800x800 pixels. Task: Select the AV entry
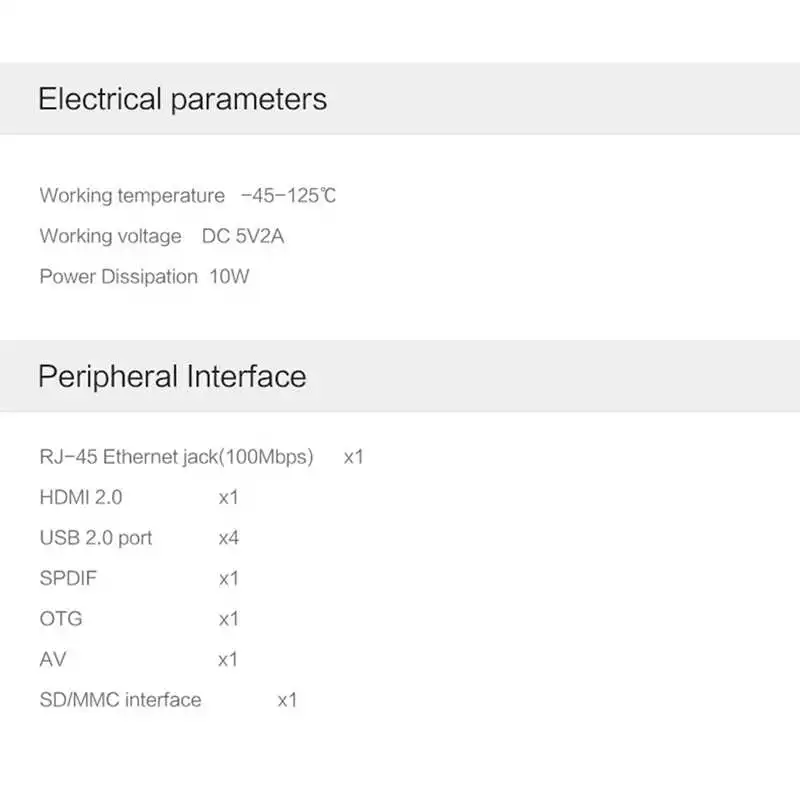tap(53, 660)
